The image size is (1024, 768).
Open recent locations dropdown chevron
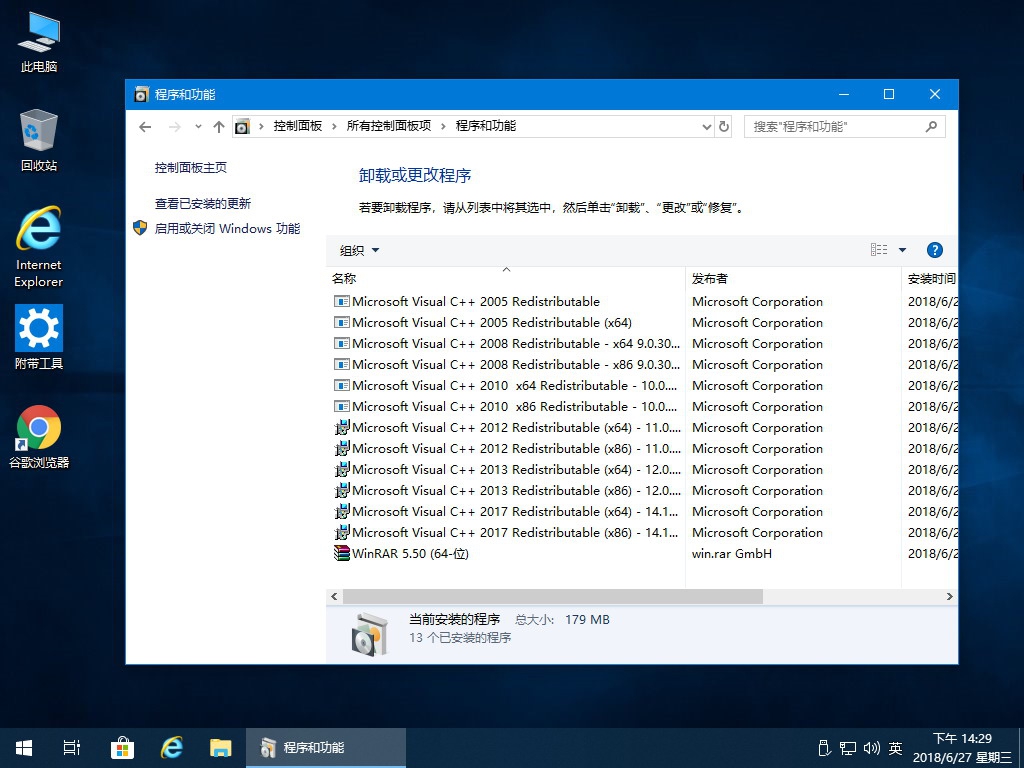pos(198,127)
